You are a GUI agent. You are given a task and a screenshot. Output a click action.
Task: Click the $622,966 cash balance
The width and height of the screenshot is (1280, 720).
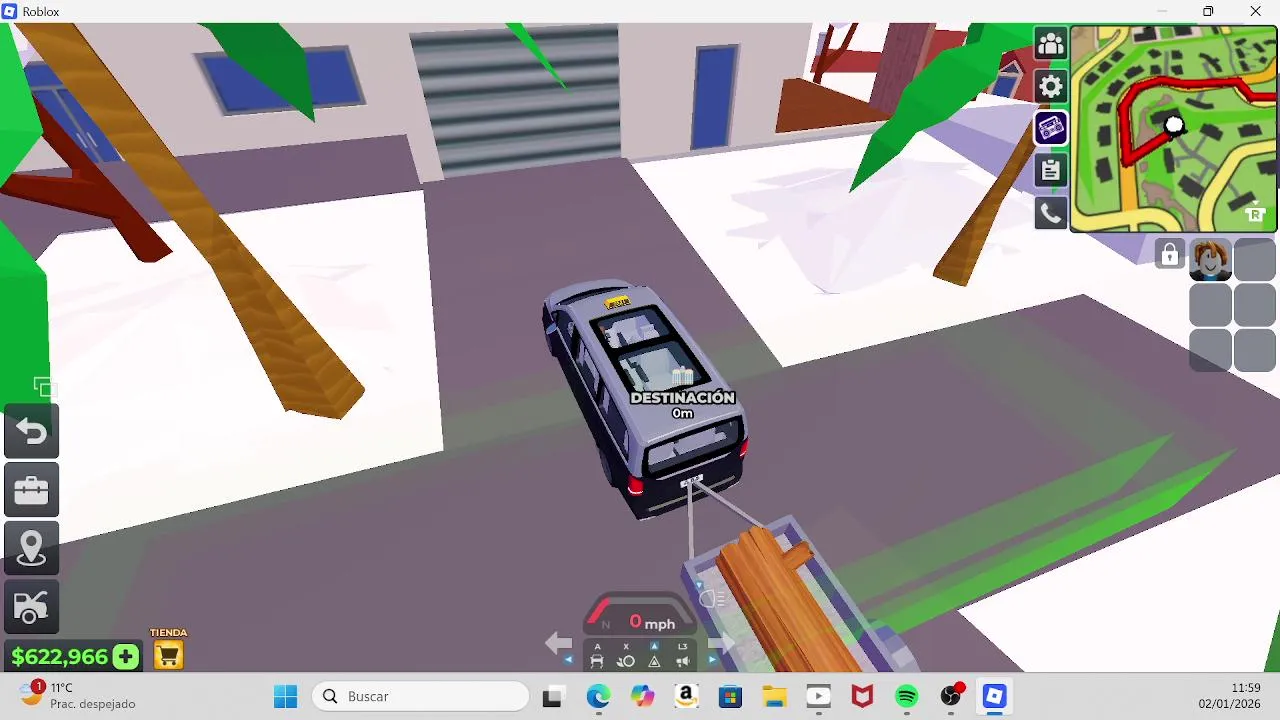(x=59, y=657)
